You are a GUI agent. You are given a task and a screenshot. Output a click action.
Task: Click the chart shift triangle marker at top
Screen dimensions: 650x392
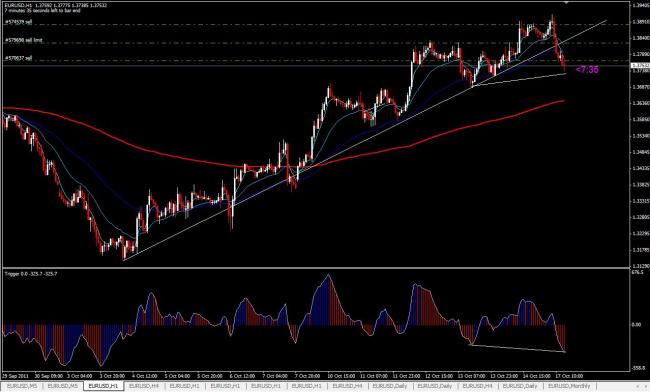click(566, 3)
